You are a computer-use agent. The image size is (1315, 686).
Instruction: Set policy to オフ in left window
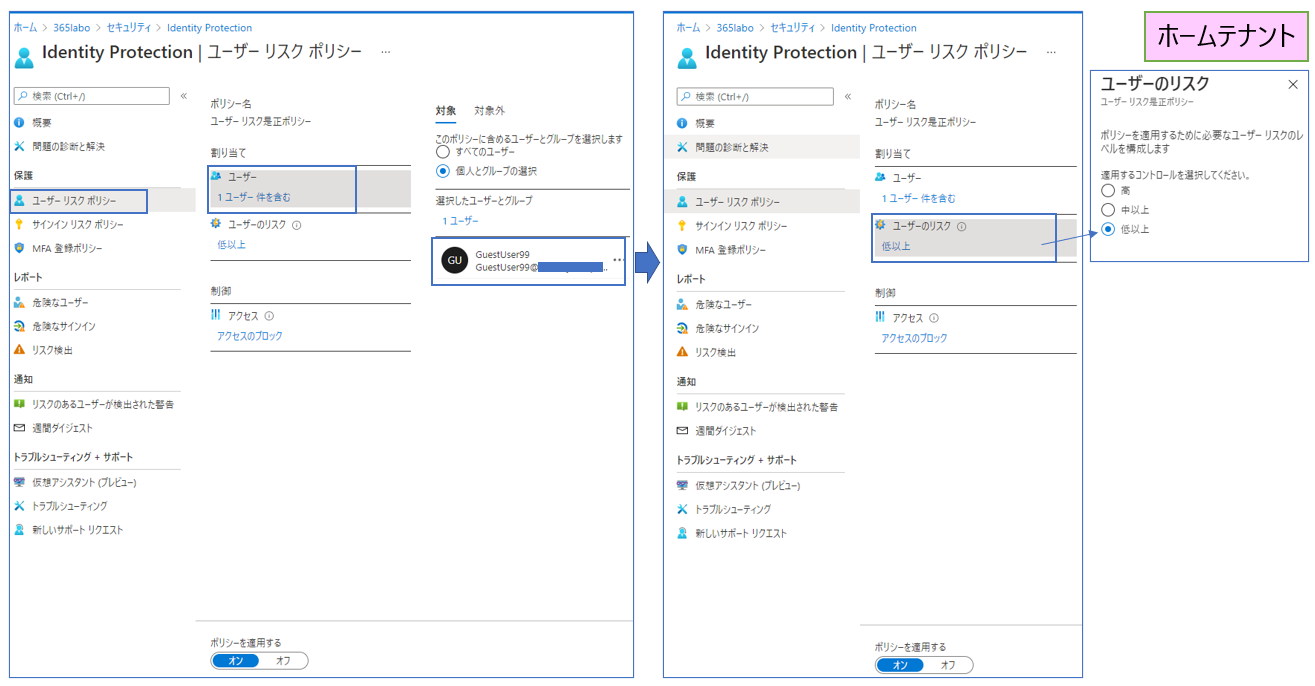pyautogui.click(x=283, y=661)
